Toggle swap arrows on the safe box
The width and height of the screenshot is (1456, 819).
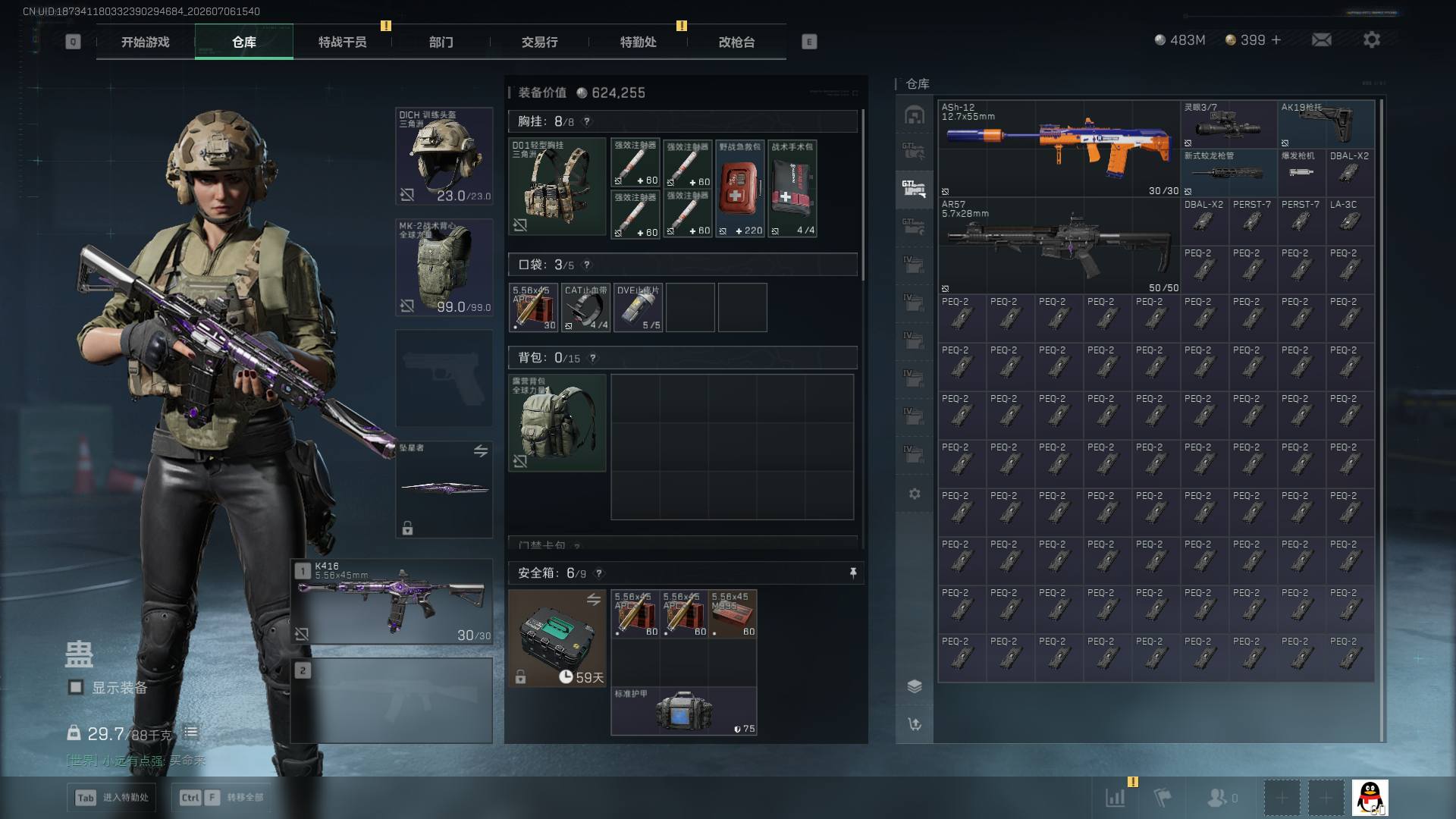(x=594, y=600)
